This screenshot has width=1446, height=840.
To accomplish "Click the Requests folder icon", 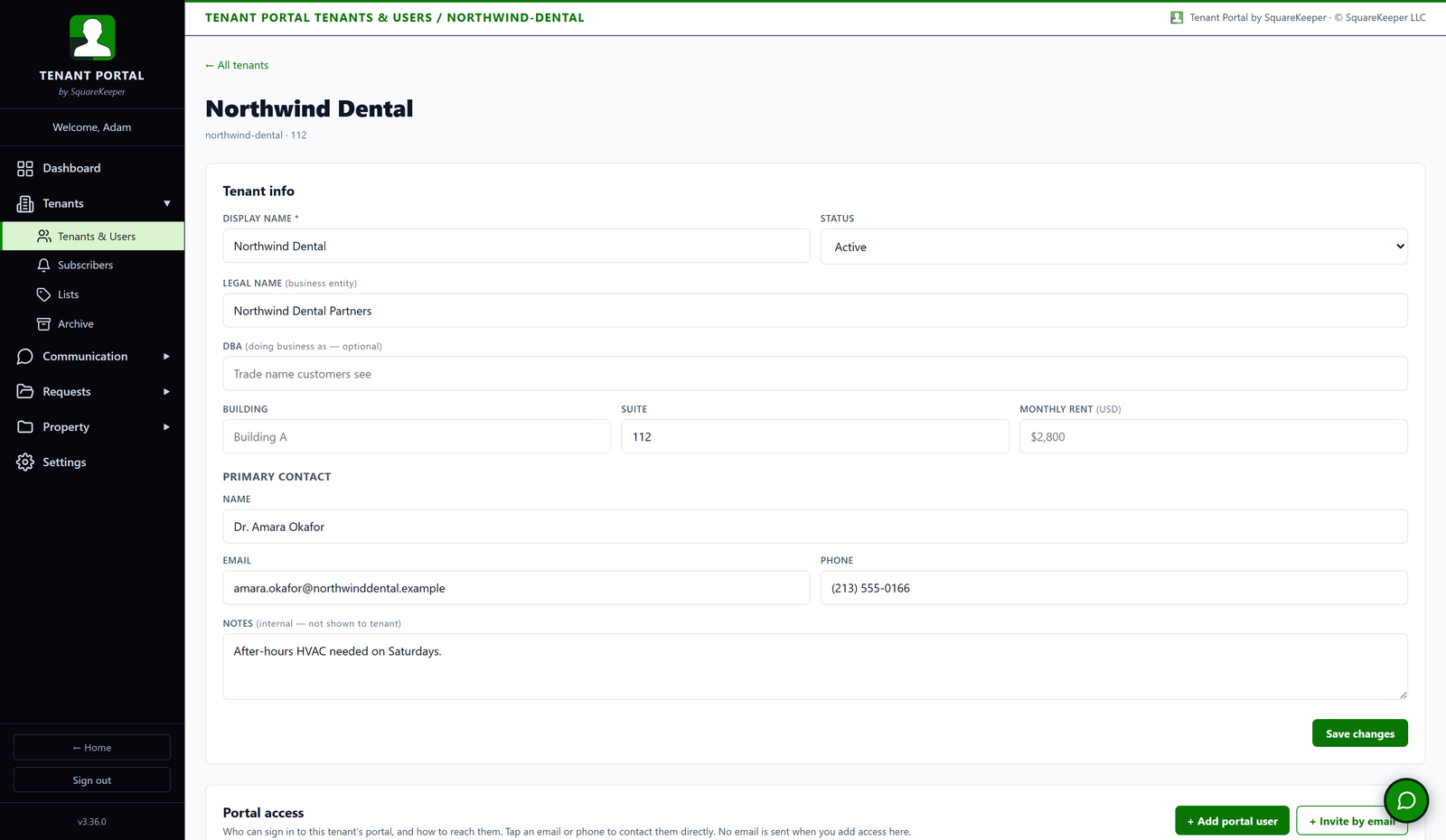I will tap(25, 392).
